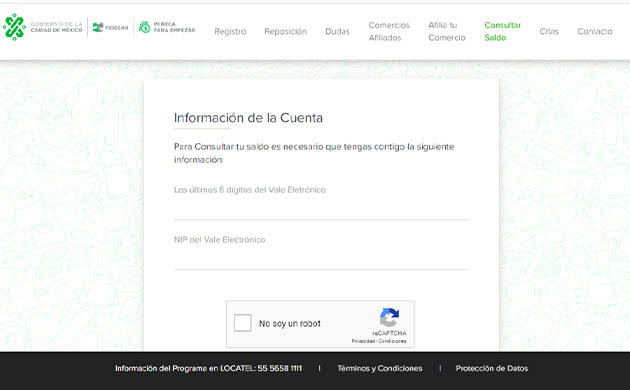The width and height of the screenshot is (630, 390).
Task: Go to the Dudas page
Action: (x=338, y=31)
